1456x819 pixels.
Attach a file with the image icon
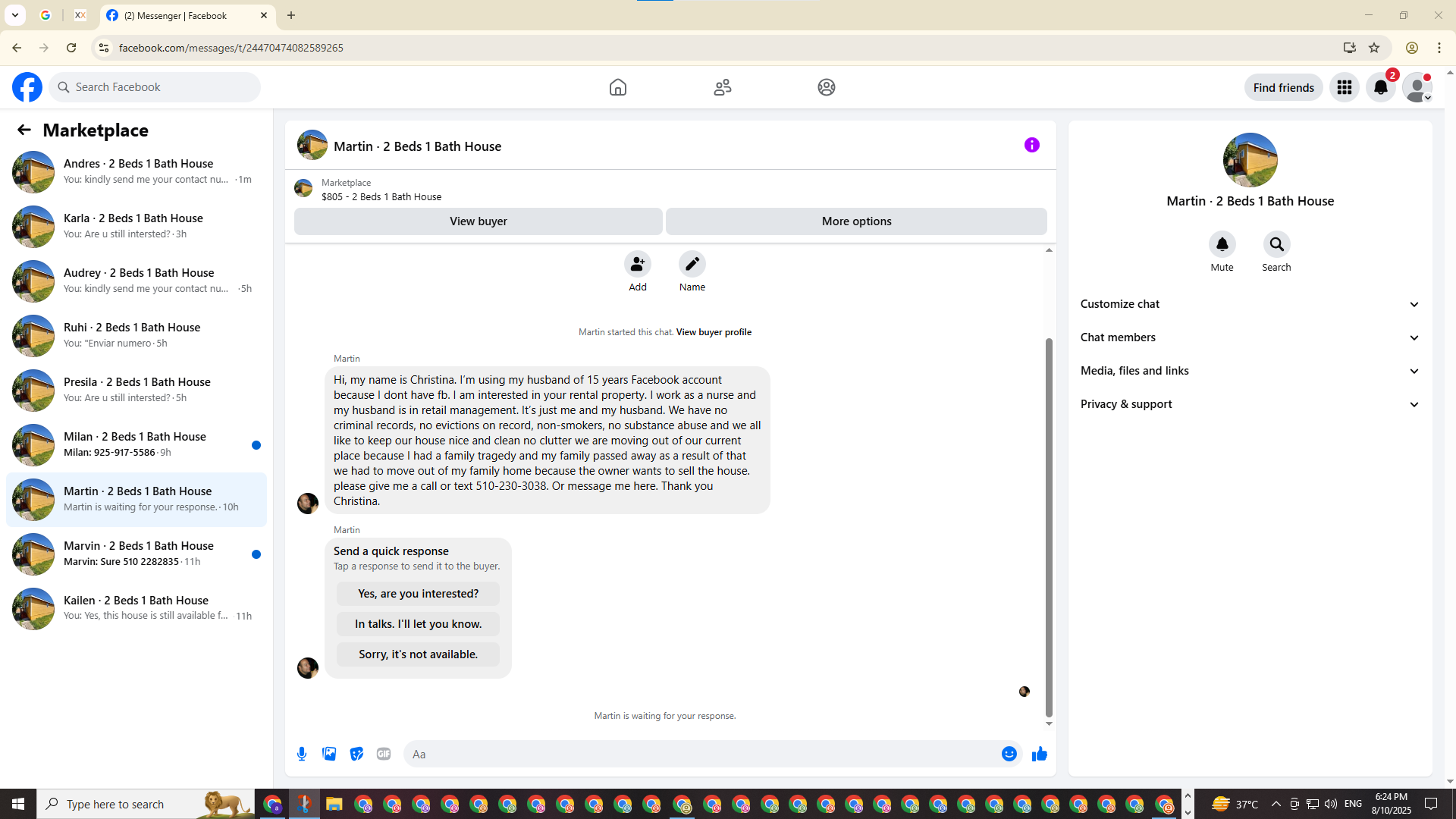point(329,754)
